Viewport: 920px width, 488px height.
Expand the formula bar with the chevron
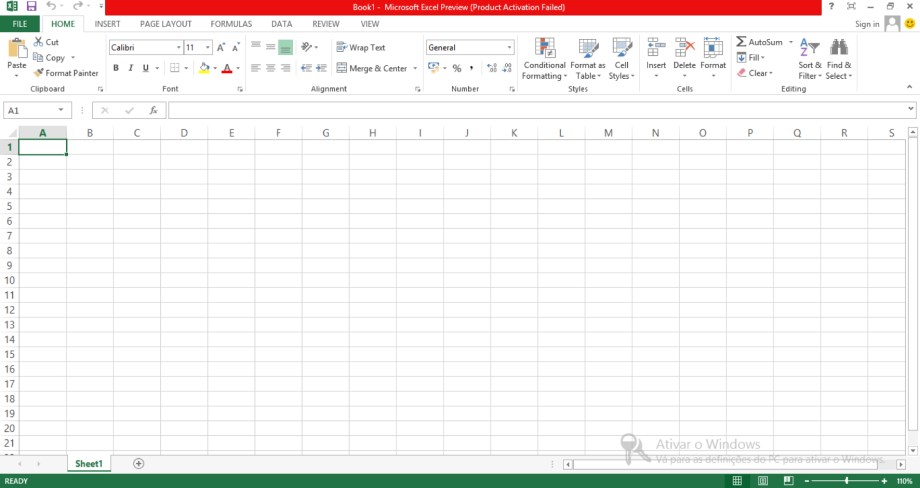click(910, 109)
